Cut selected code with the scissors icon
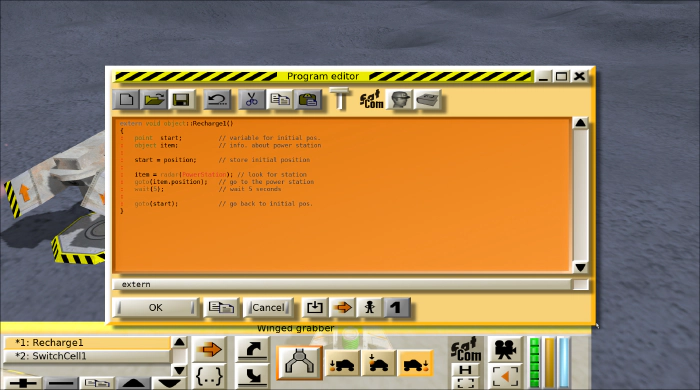700x390 pixels. [252, 99]
